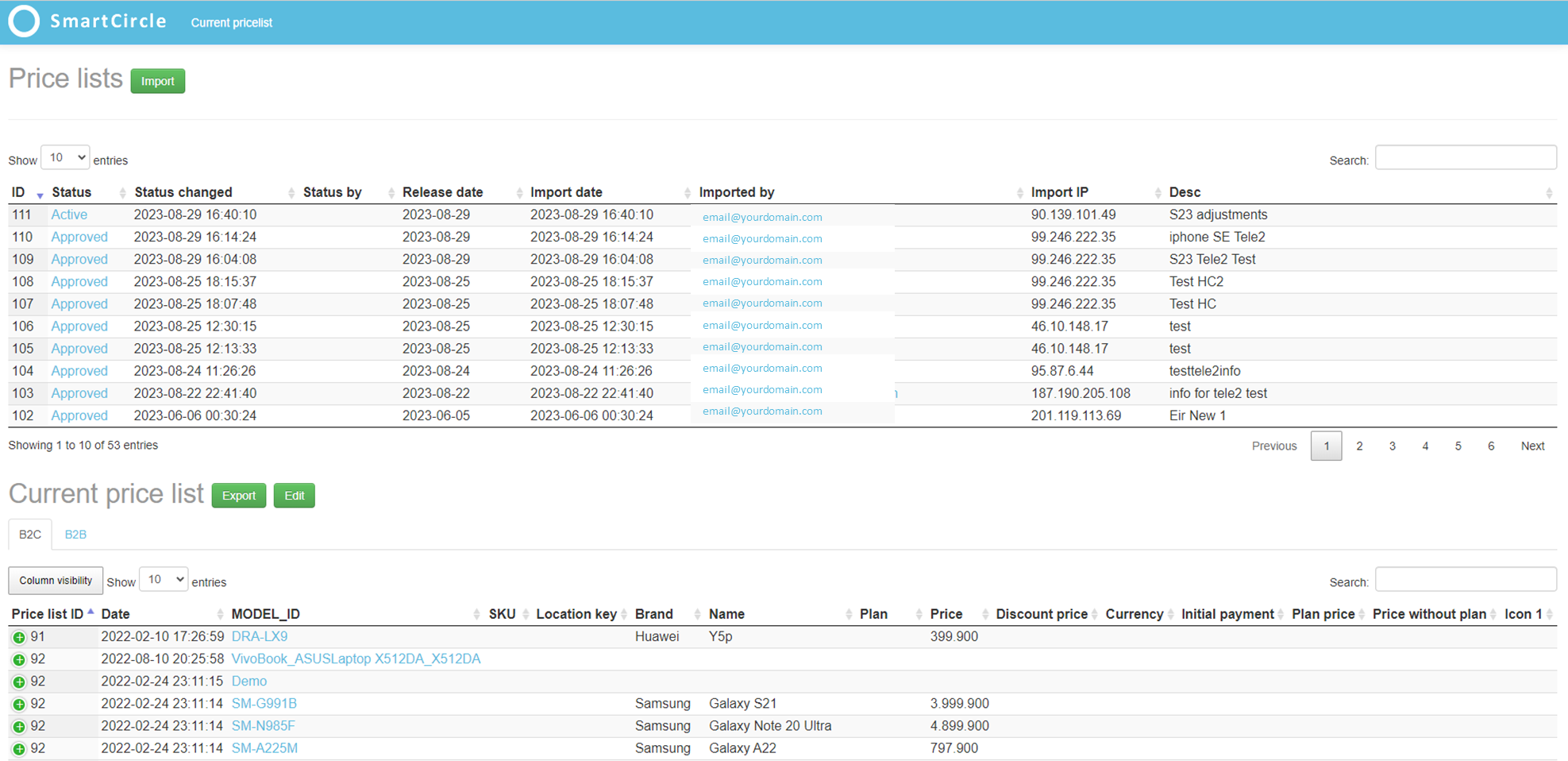Open Demo model link
The image size is (1568, 761).
[249, 681]
